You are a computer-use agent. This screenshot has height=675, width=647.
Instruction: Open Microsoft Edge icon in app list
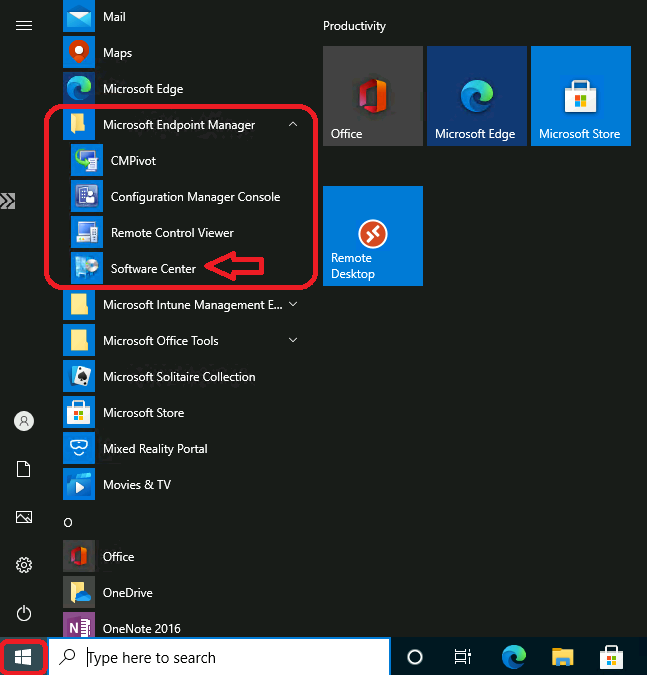(x=79, y=88)
